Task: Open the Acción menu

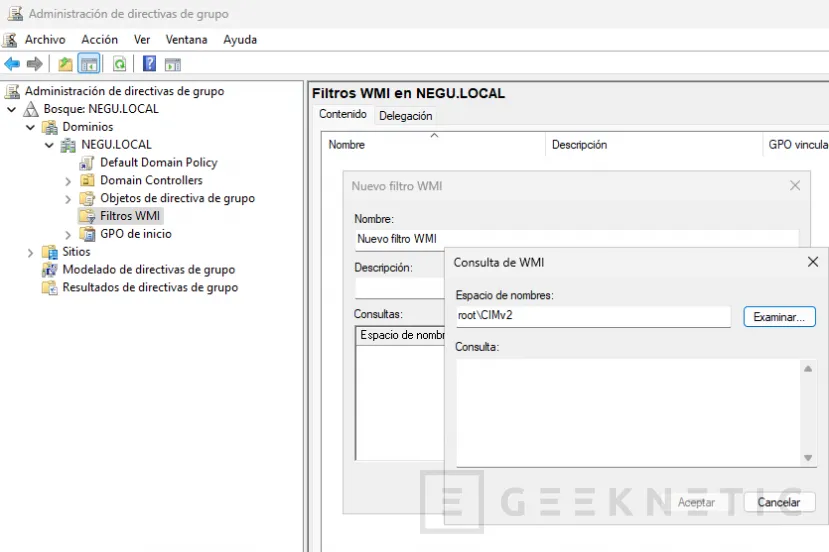Action: 99,40
